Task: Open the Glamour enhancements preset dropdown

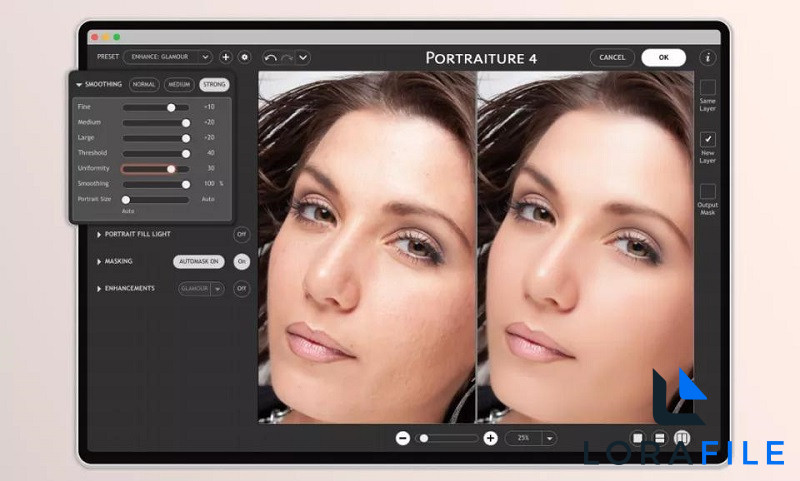Action: [201, 289]
